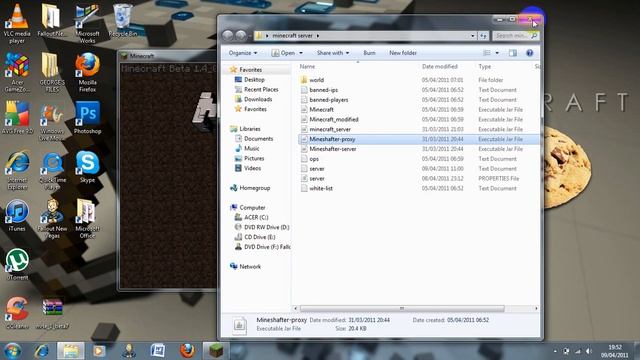Image resolution: width=640 pixels, height=360 pixels.
Task: Sort by the Name column header
Action: 307,67
